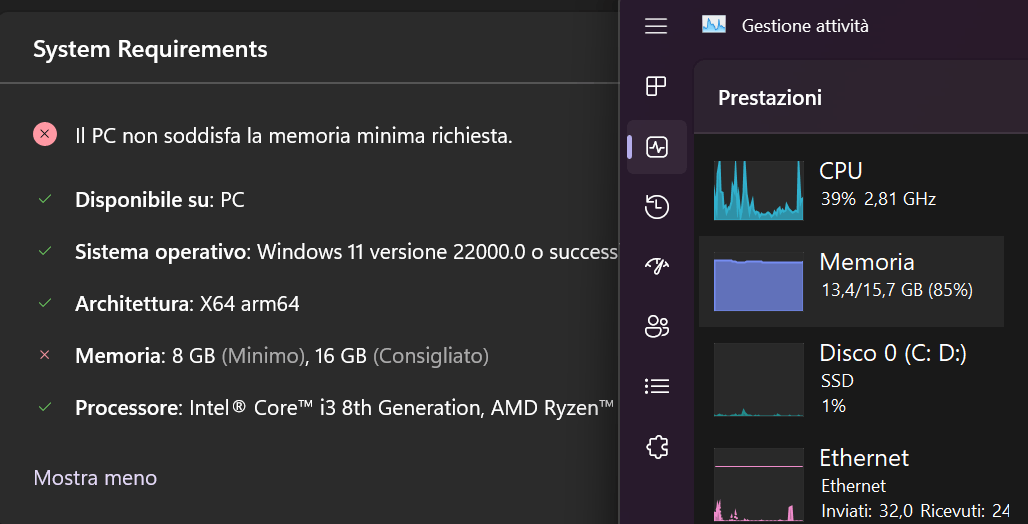Click the System Requirements heading

(x=150, y=49)
